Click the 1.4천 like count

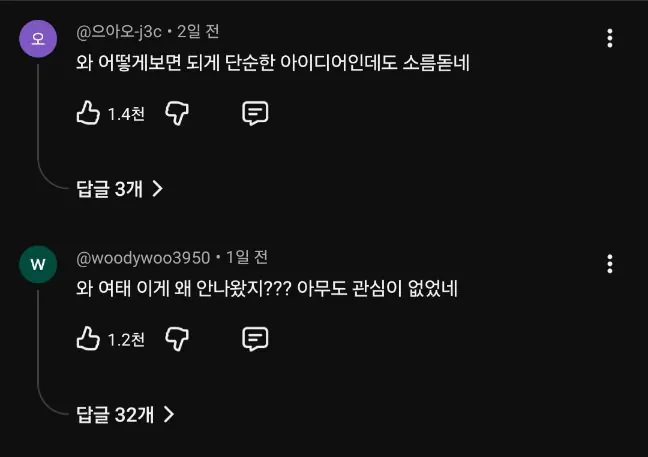click(126, 114)
